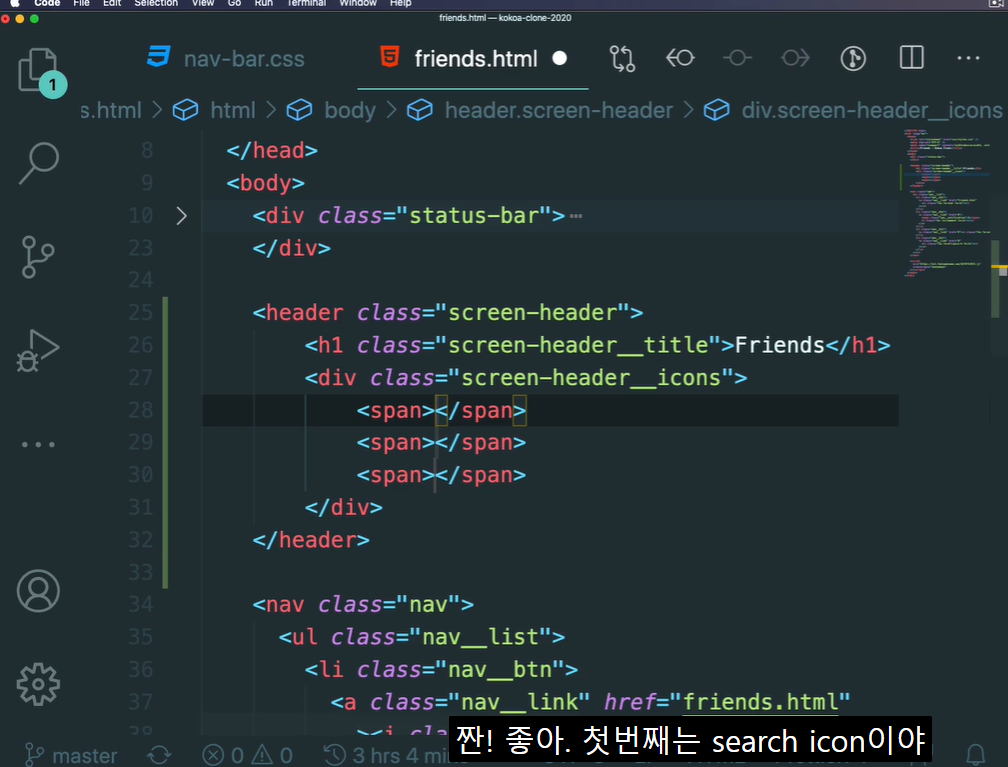The height and width of the screenshot is (767, 1008).
Task: Click line number 25 in the gutter
Action: click(x=141, y=312)
